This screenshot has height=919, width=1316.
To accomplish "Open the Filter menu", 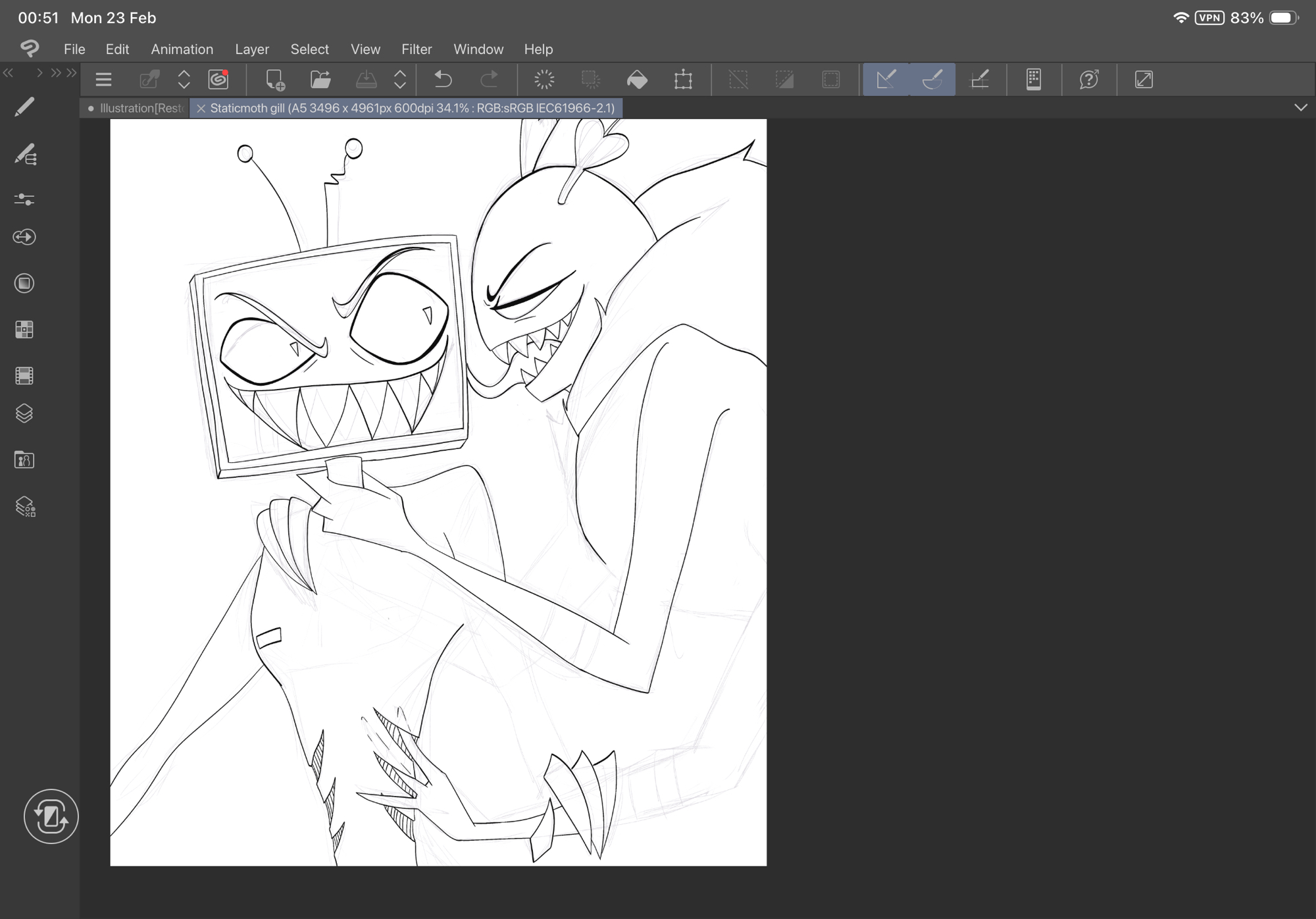I will pyautogui.click(x=416, y=49).
